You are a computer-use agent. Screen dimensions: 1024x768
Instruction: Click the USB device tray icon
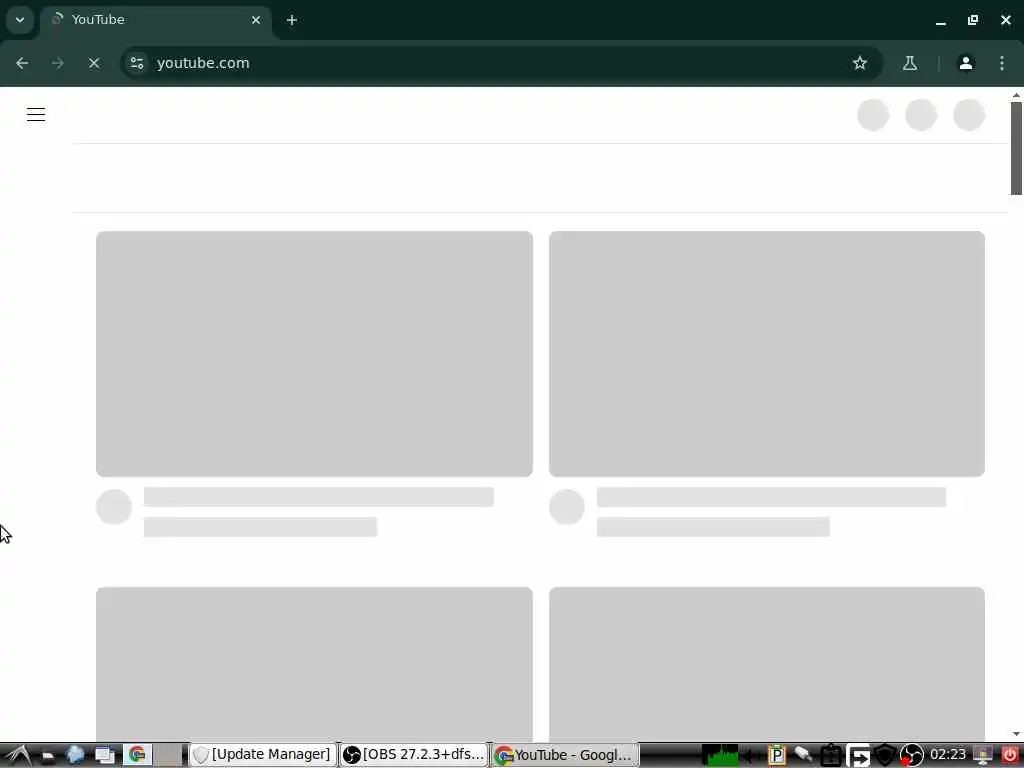point(803,755)
